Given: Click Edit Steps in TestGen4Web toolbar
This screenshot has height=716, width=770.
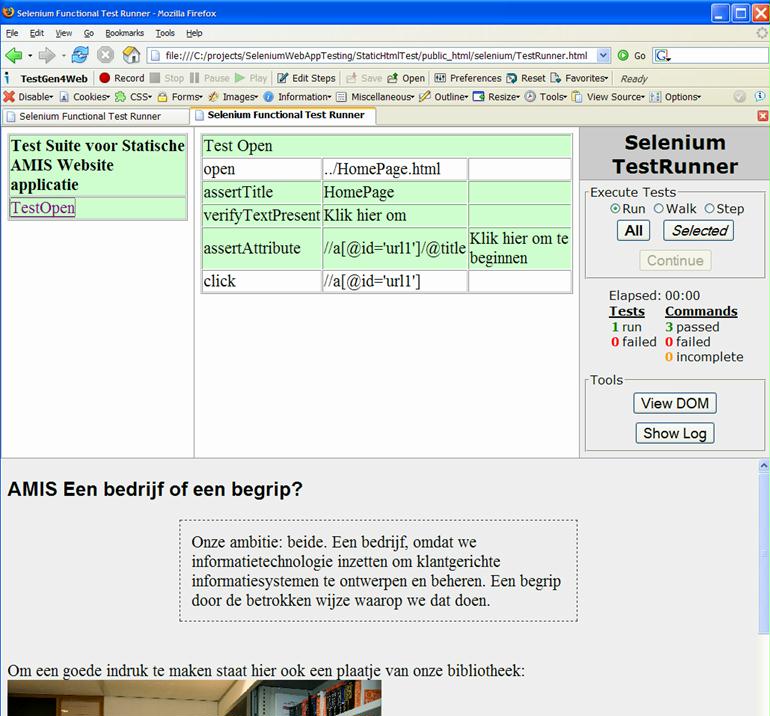Looking at the screenshot, I should pyautogui.click(x=306, y=78).
